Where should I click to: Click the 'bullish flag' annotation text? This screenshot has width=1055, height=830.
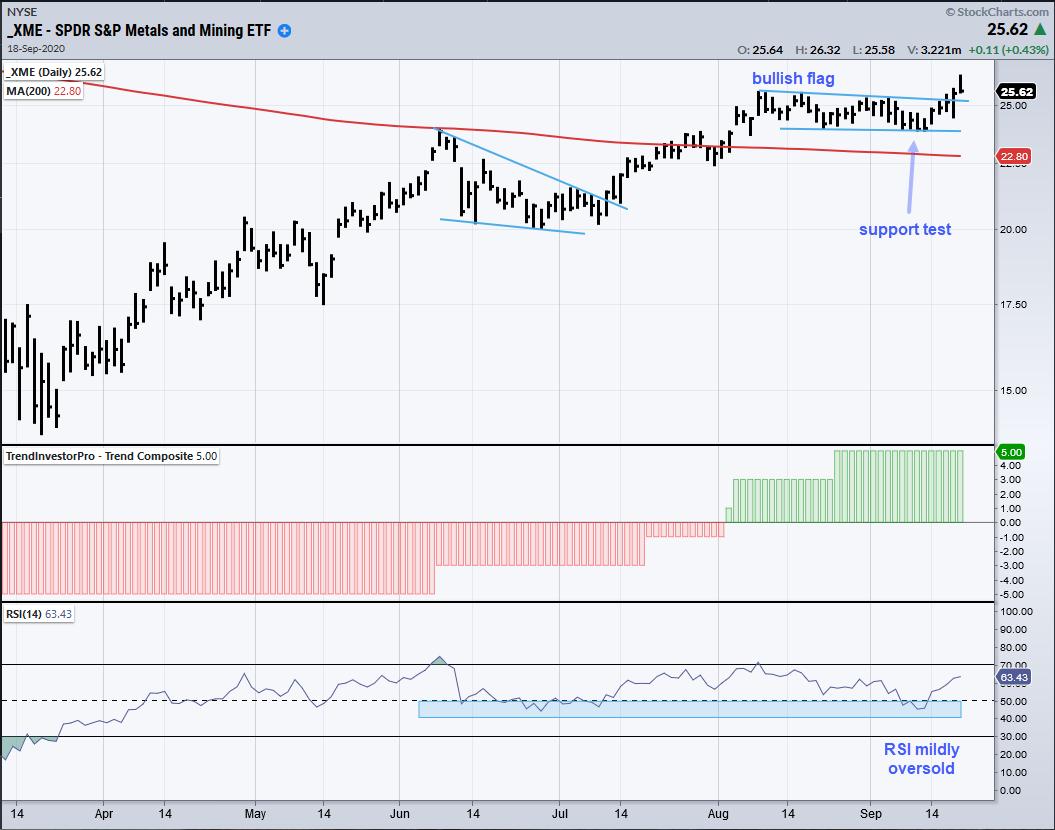pos(793,78)
